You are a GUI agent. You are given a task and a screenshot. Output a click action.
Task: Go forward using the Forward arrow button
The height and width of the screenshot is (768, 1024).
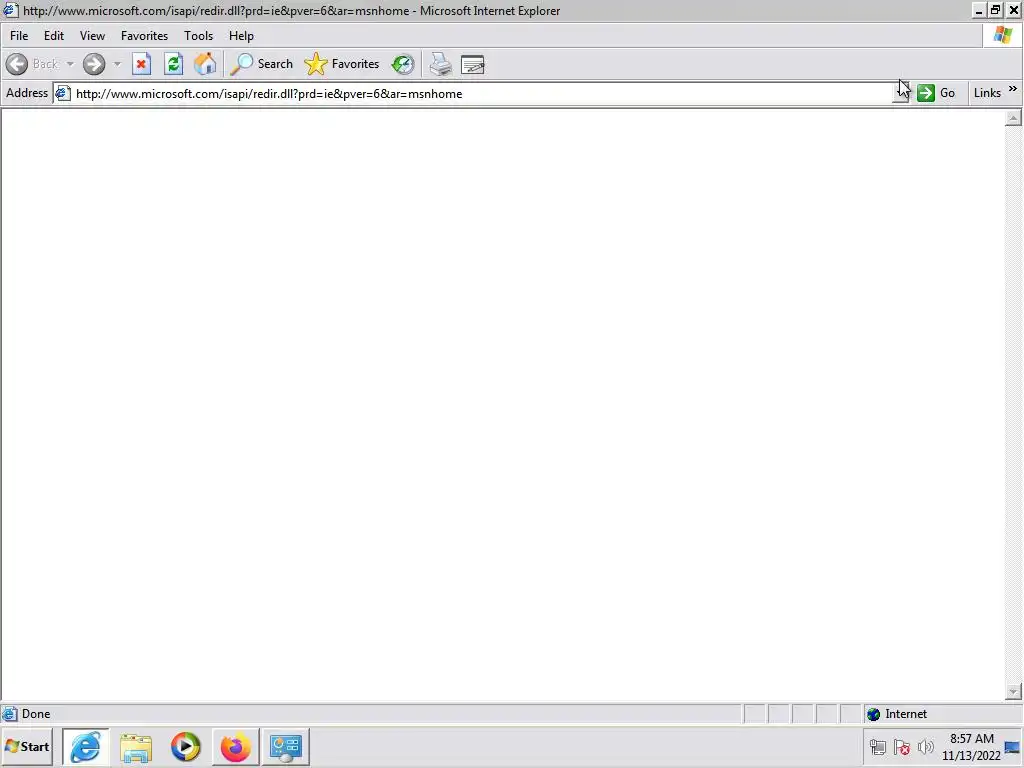tap(94, 64)
